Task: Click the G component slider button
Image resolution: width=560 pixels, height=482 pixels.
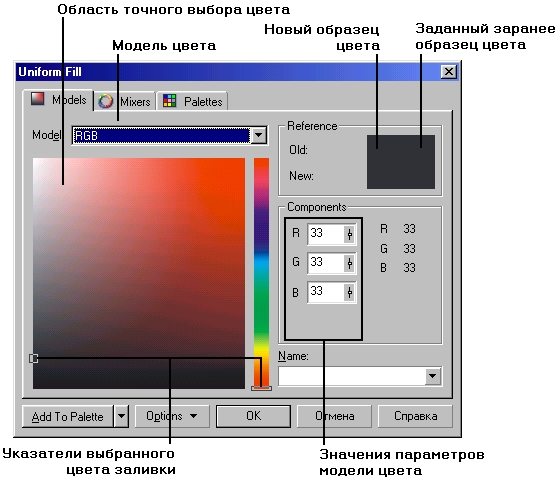Action: pos(350,263)
